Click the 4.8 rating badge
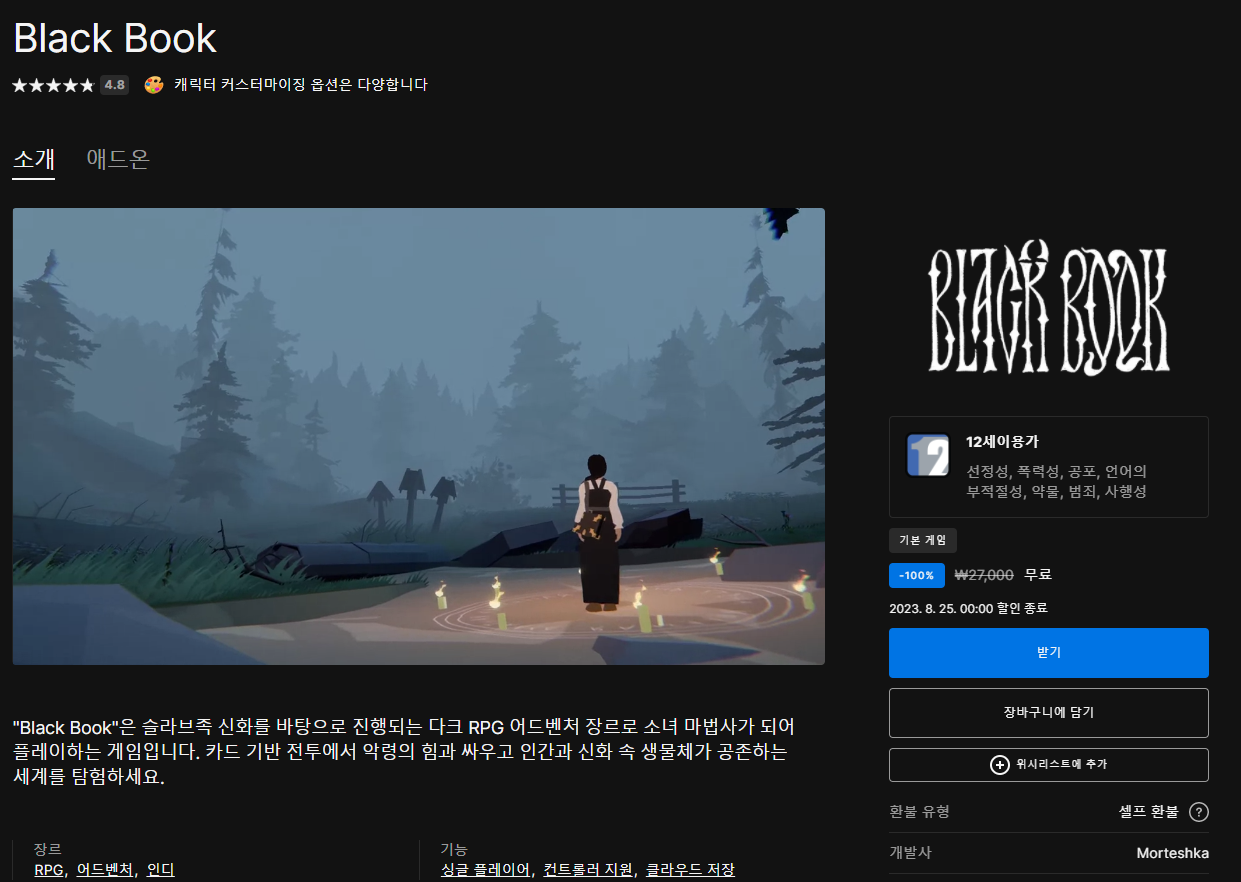This screenshot has width=1241, height=882. [114, 85]
